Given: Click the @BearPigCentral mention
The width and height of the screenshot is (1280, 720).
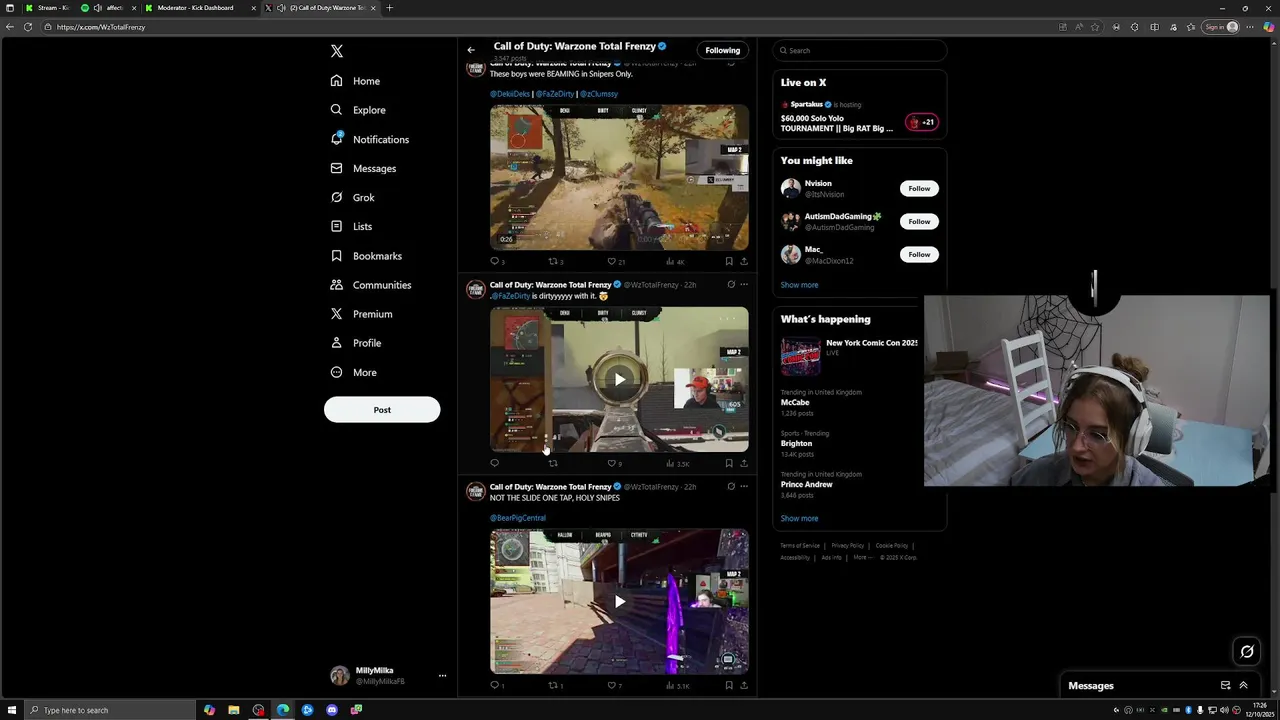Looking at the screenshot, I should click(518, 518).
